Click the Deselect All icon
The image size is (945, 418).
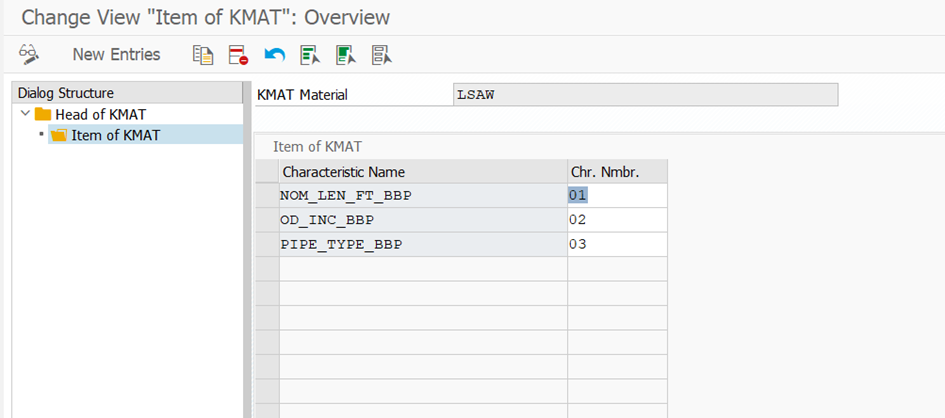381,54
